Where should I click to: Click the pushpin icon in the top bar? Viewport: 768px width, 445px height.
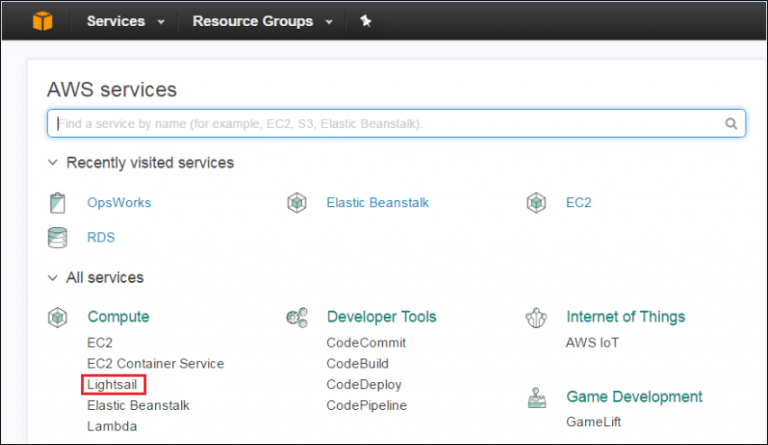[366, 21]
